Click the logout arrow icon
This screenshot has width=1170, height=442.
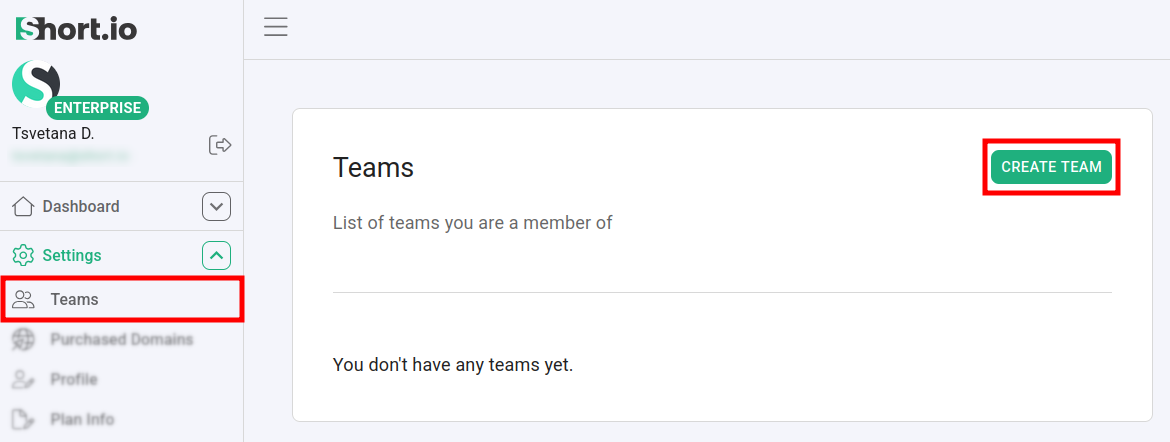(220, 145)
